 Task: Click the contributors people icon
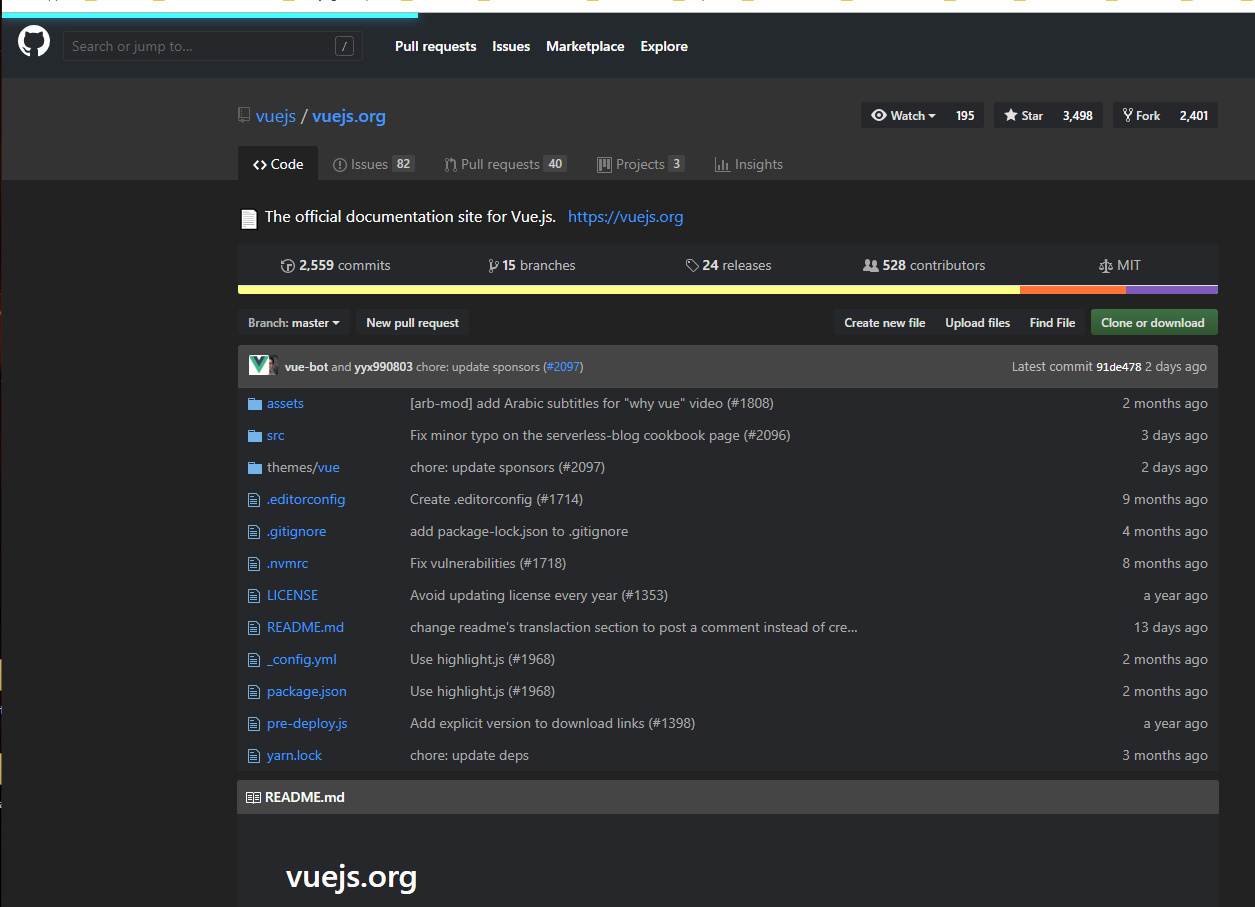tap(871, 266)
